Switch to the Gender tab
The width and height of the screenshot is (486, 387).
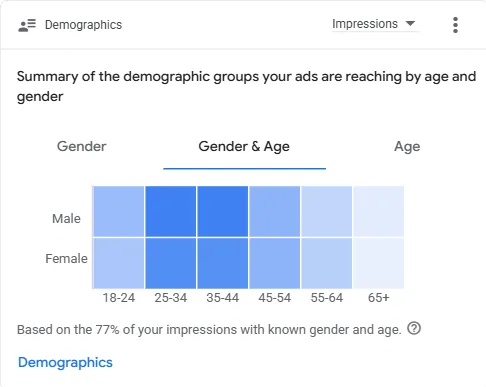pyautogui.click(x=82, y=146)
